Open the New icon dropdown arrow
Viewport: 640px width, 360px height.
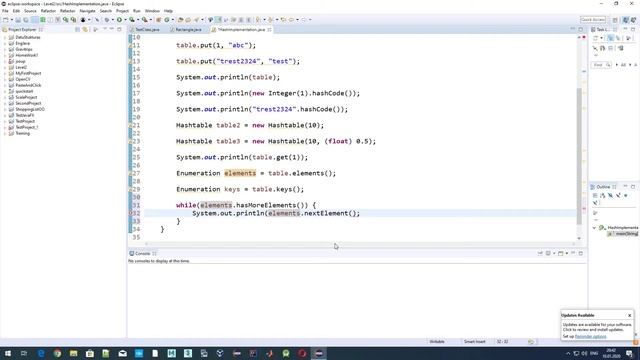coord(11,20)
